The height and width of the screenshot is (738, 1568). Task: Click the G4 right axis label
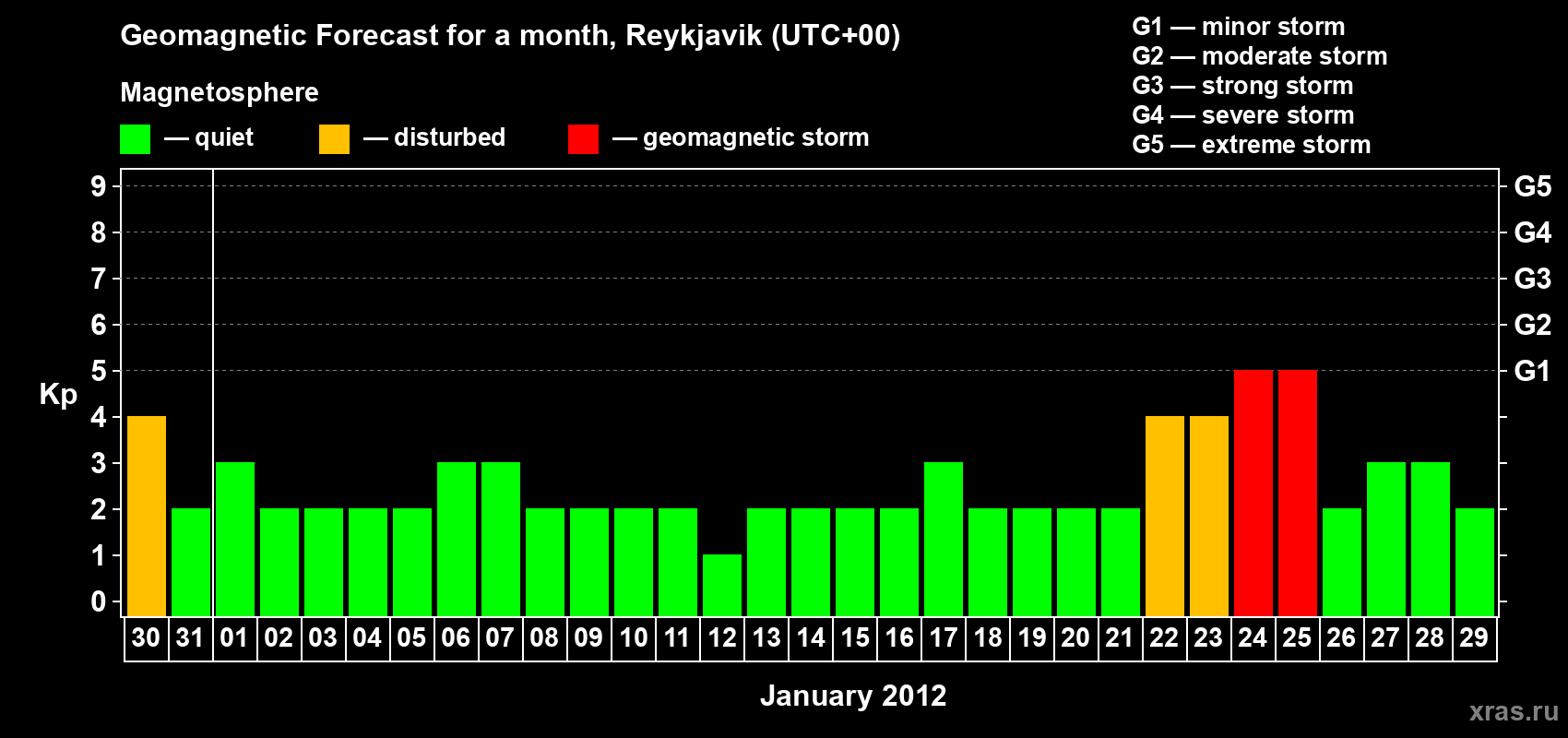[1533, 232]
